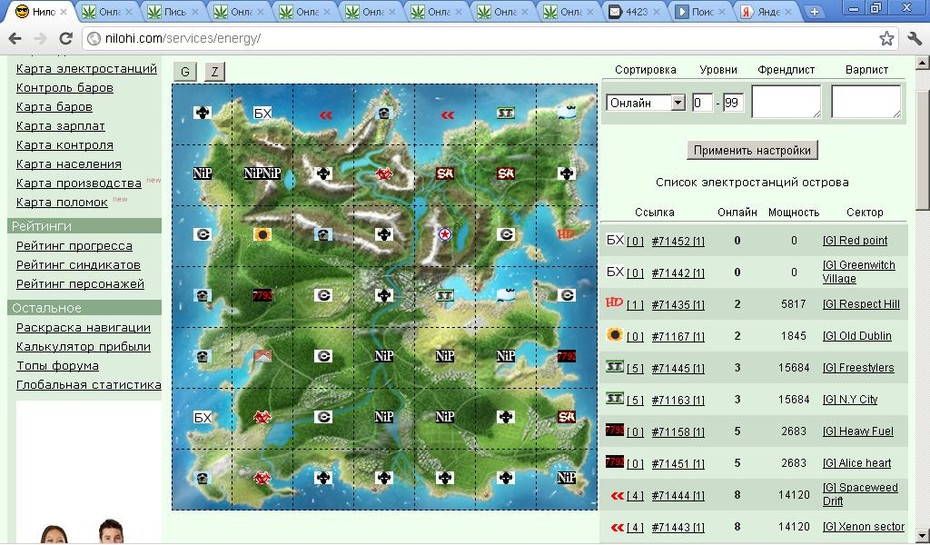
Task: Click sunflower icon in Old Dublin row
Action: click(614, 334)
